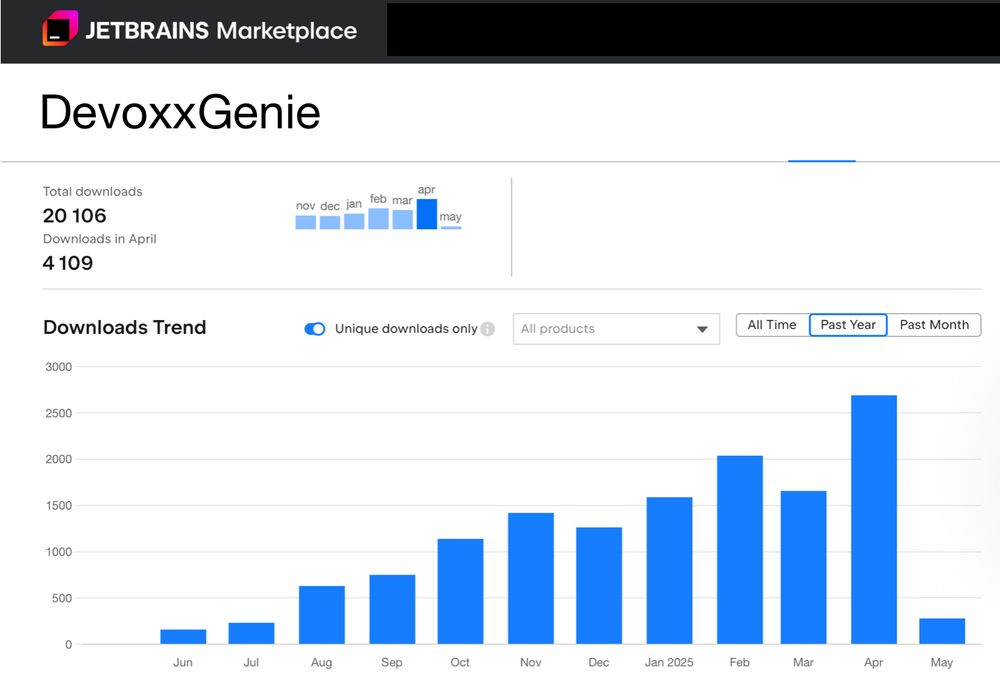
Task: Click the Jan 2025 bar in Downloads Trend
Action: (x=669, y=570)
